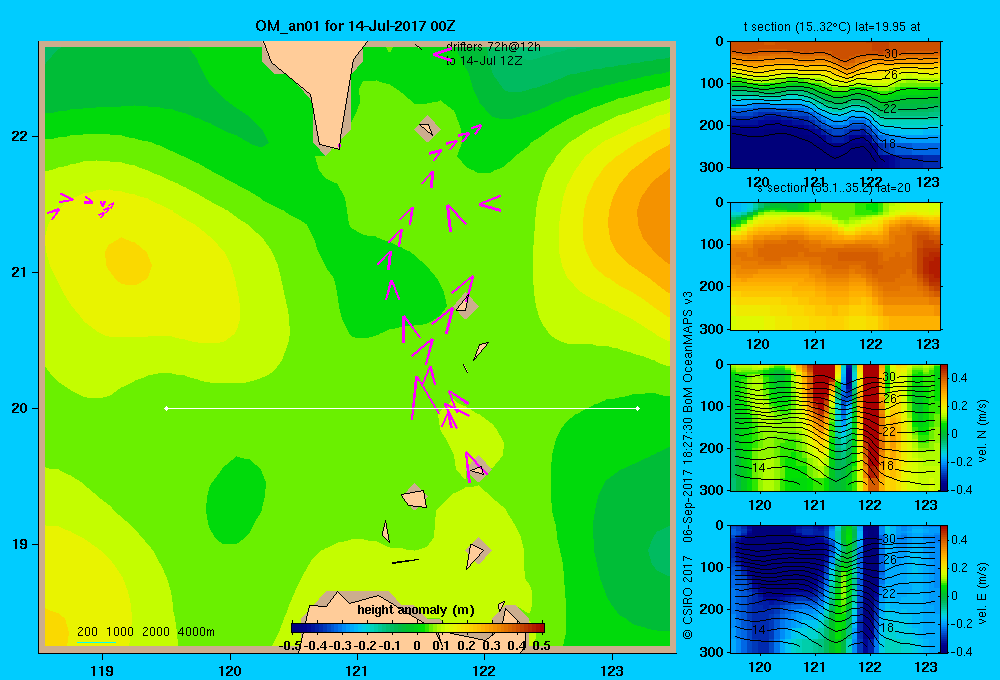
Task: Click the "1000" depth contour legend entry
Action: (120, 632)
